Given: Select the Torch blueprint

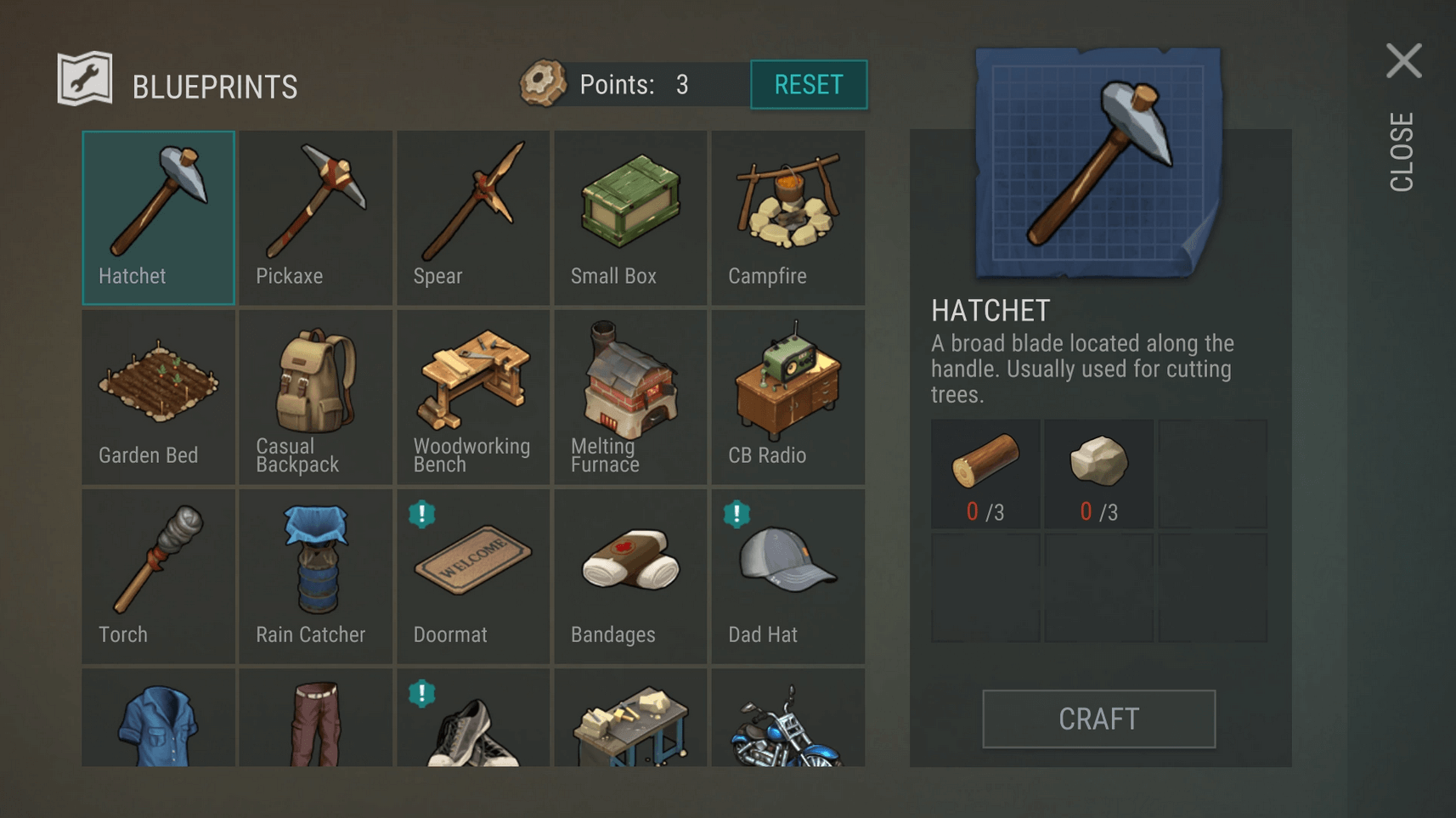Looking at the screenshot, I should 158,576.
